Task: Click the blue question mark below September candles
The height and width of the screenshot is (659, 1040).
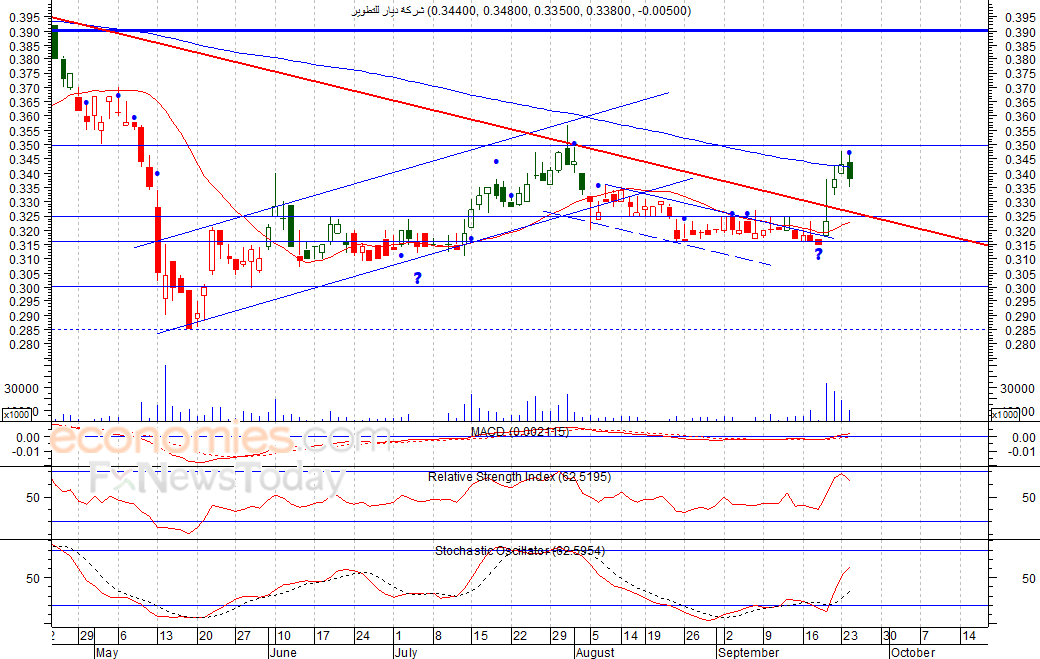Action: coord(818,254)
